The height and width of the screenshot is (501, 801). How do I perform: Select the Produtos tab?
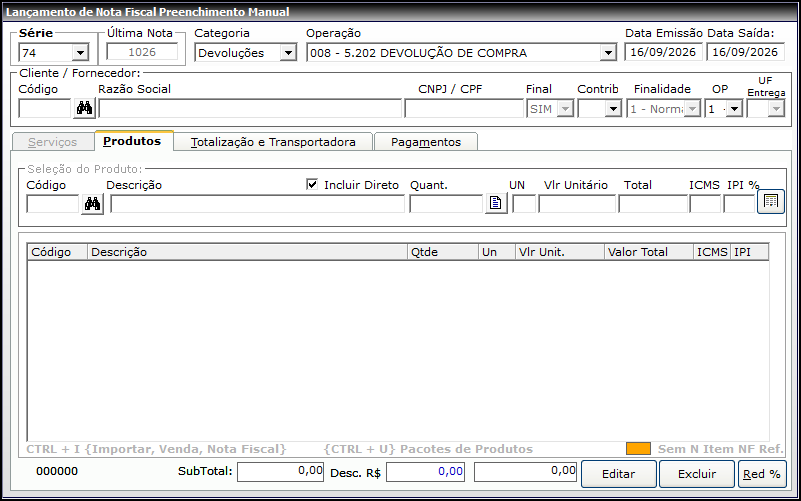(132, 141)
